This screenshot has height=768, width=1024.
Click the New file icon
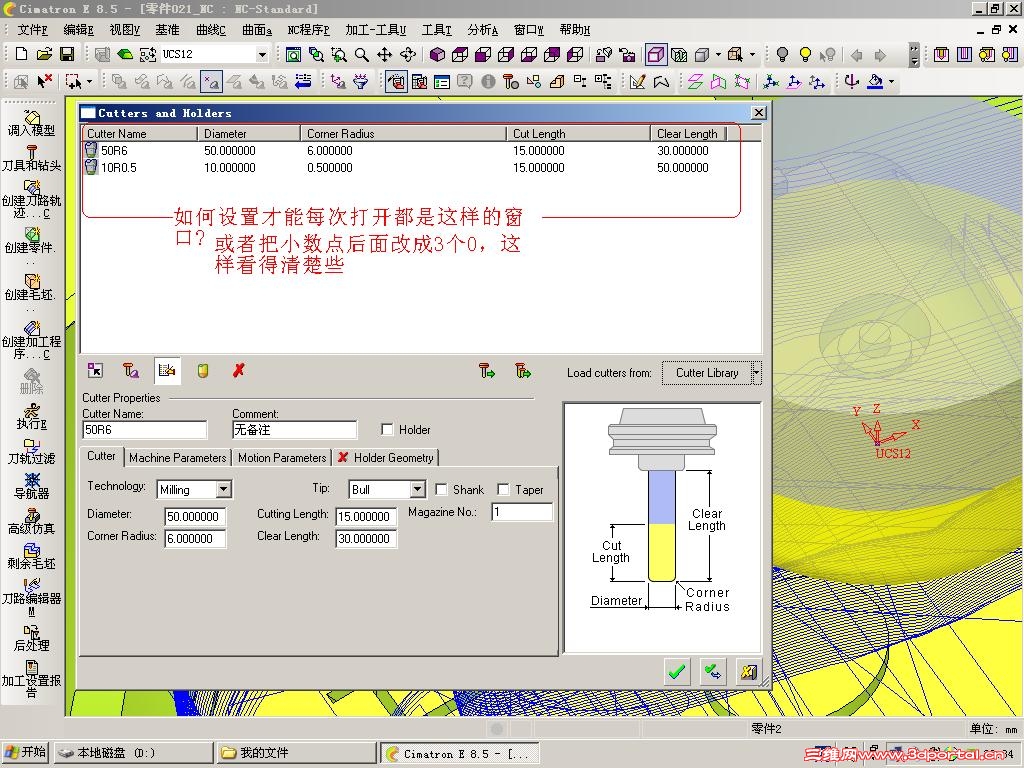tap(21, 54)
